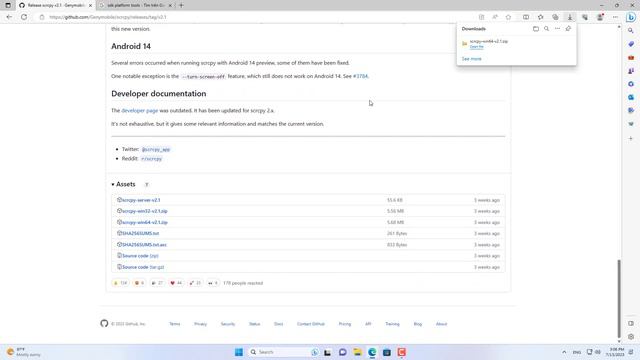Open downloads folder icon in Downloads panel
This screenshot has height=360, width=640.
(536, 29)
